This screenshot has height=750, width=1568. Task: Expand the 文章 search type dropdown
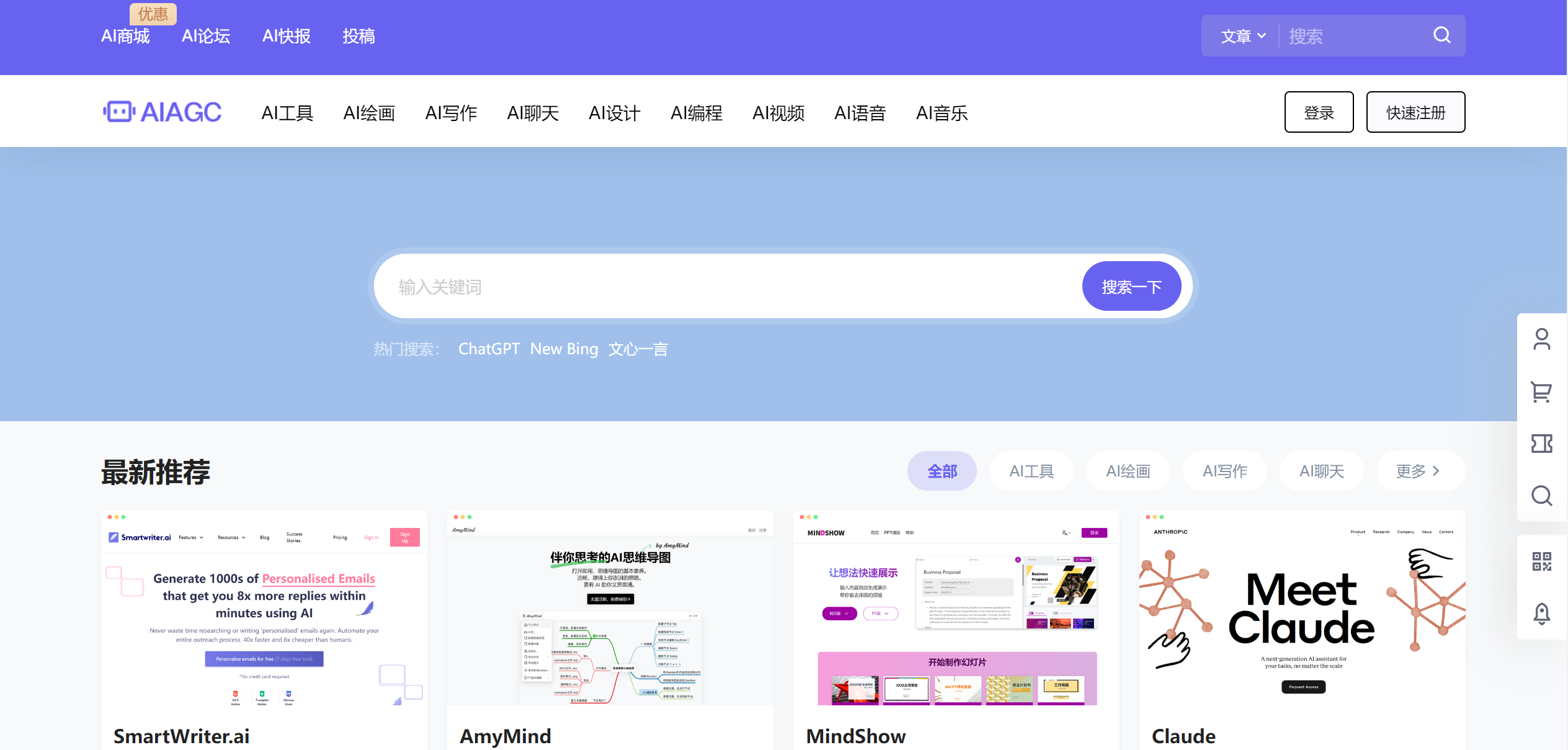(x=1242, y=36)
